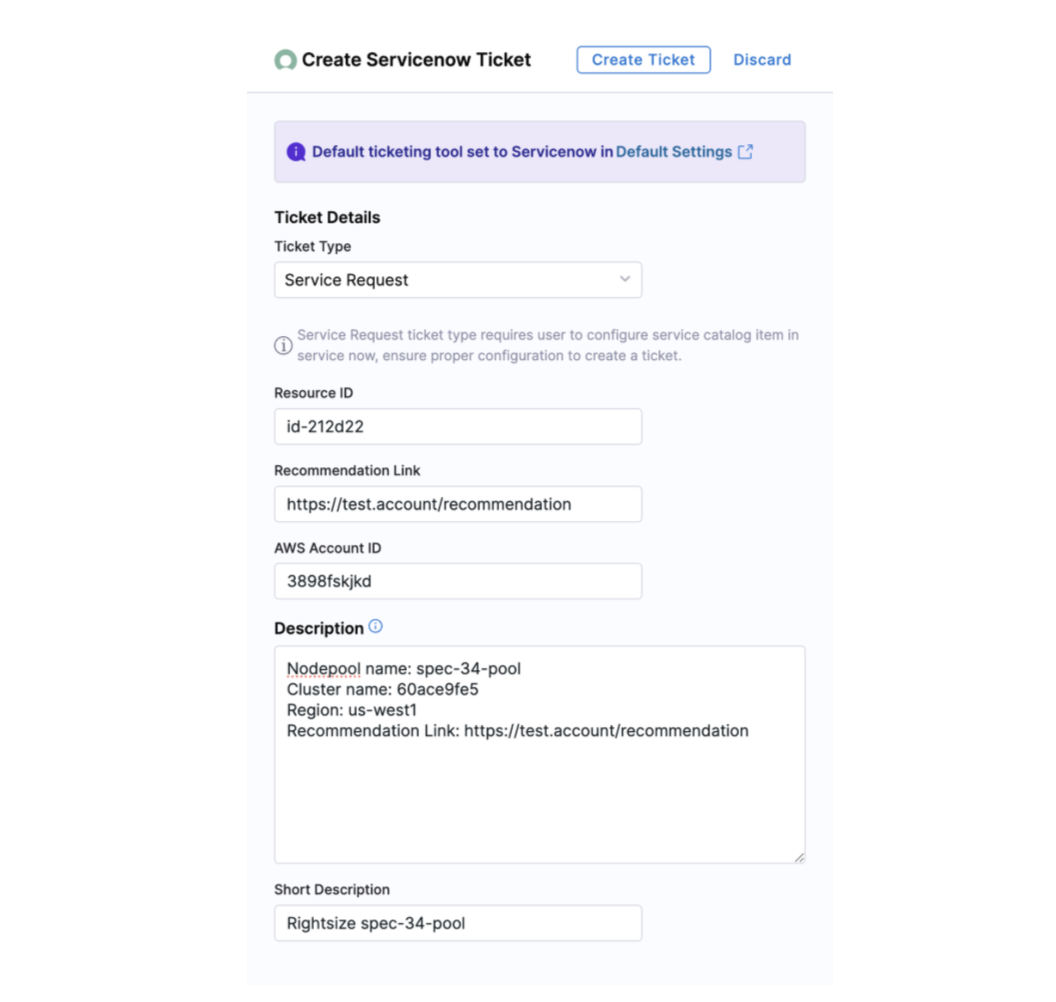The image size is (1056, 1002).
Task: Click the purple info icon in banner
Action: [x=296, y=152]
